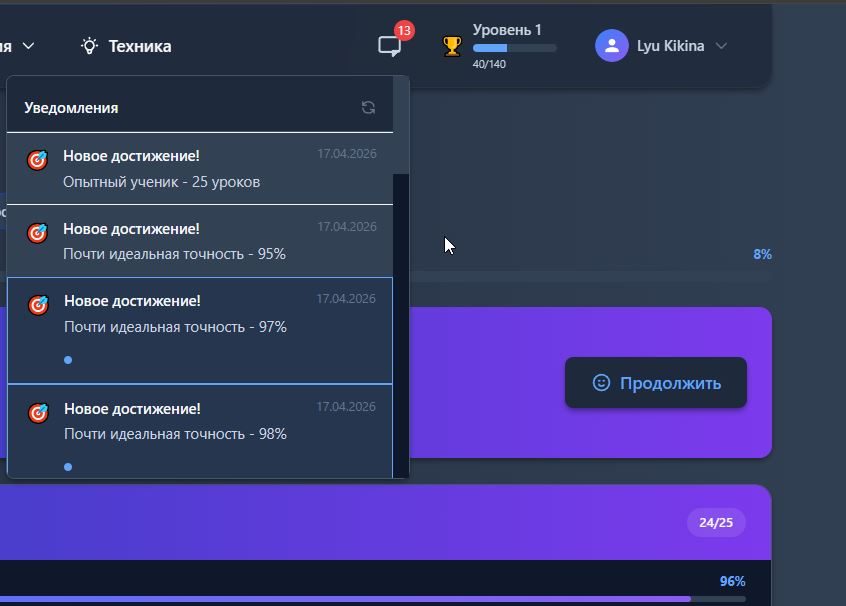Click the target icon of the 98% accuracy notification

pos(38,413)
